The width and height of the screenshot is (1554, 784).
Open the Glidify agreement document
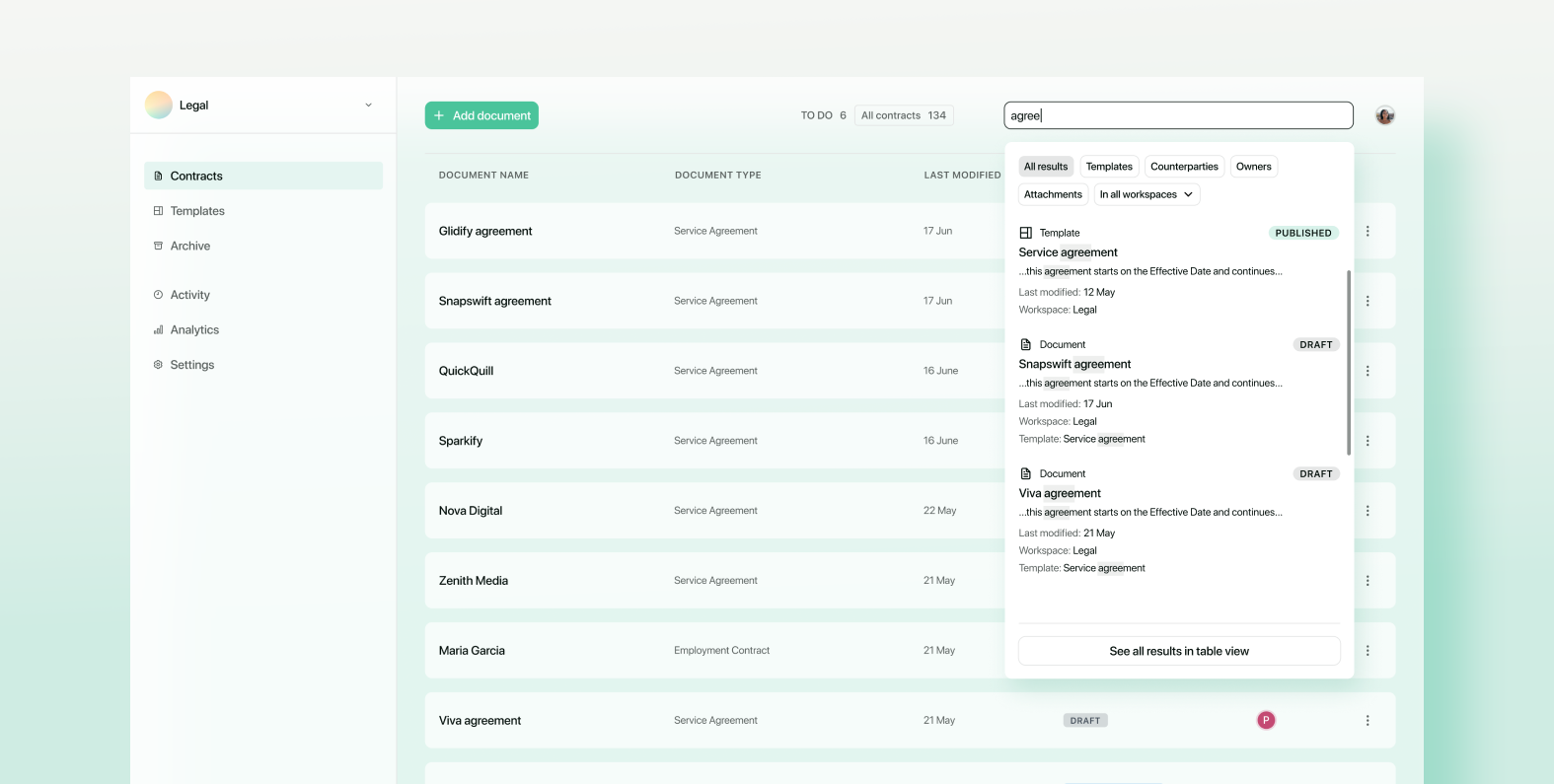point(485,231)
